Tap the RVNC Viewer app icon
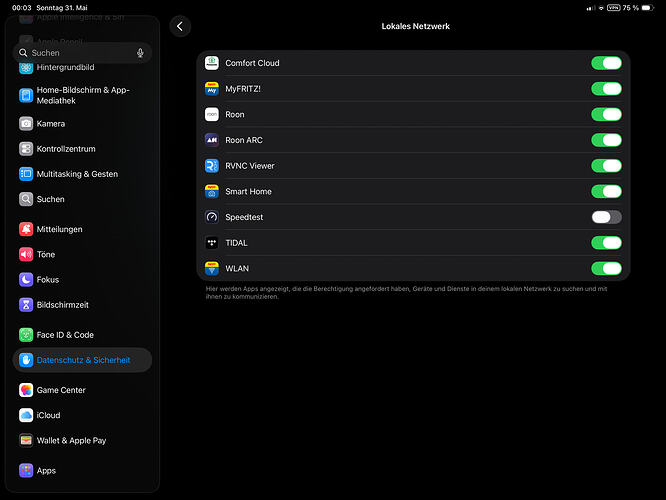Screen dimensions: 666x500 (x=212, y=166)
